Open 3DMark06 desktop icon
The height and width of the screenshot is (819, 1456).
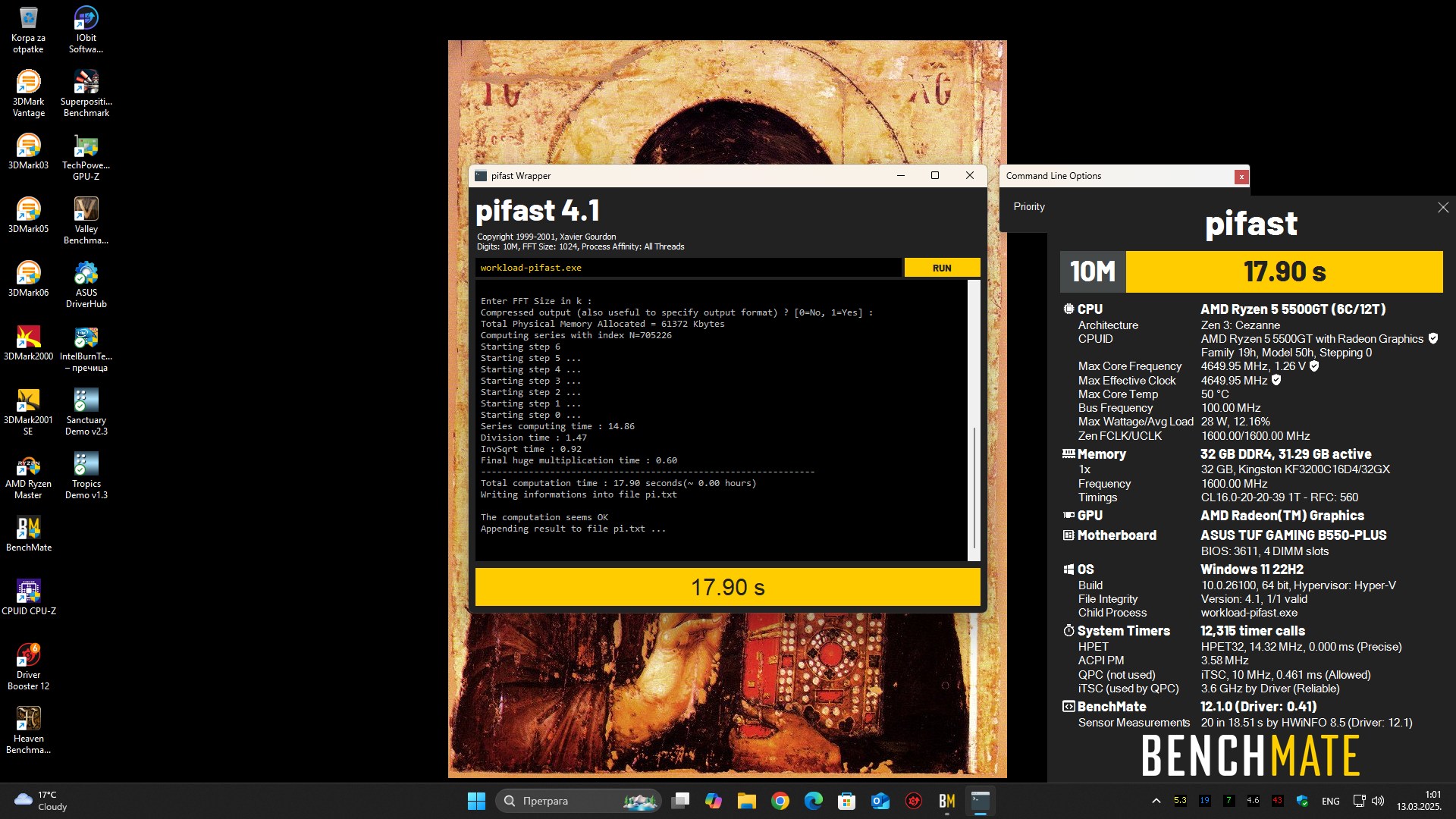(28, 279)
